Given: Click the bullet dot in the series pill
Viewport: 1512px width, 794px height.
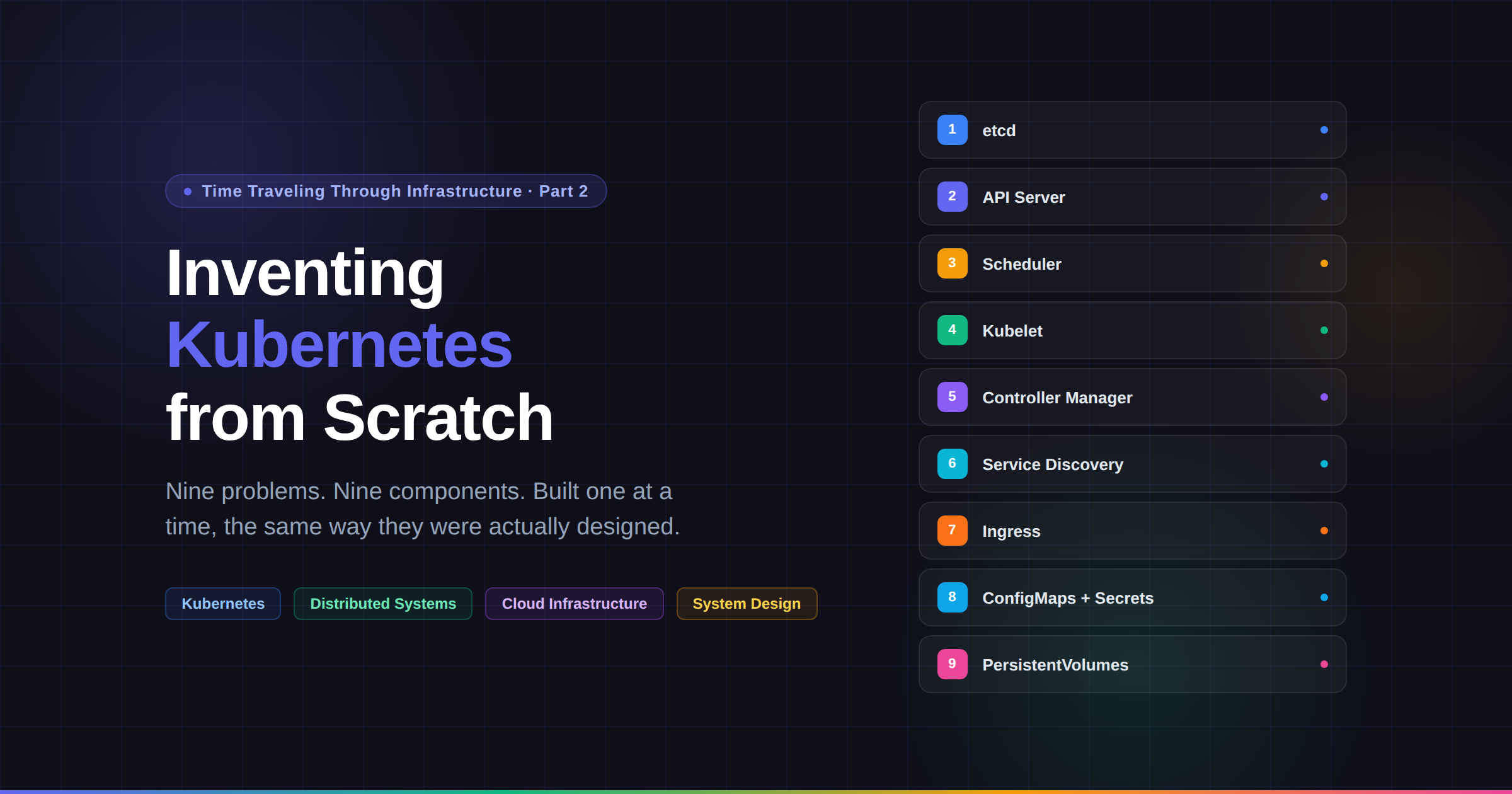Looking at the screenshot, I should point(188,192).
